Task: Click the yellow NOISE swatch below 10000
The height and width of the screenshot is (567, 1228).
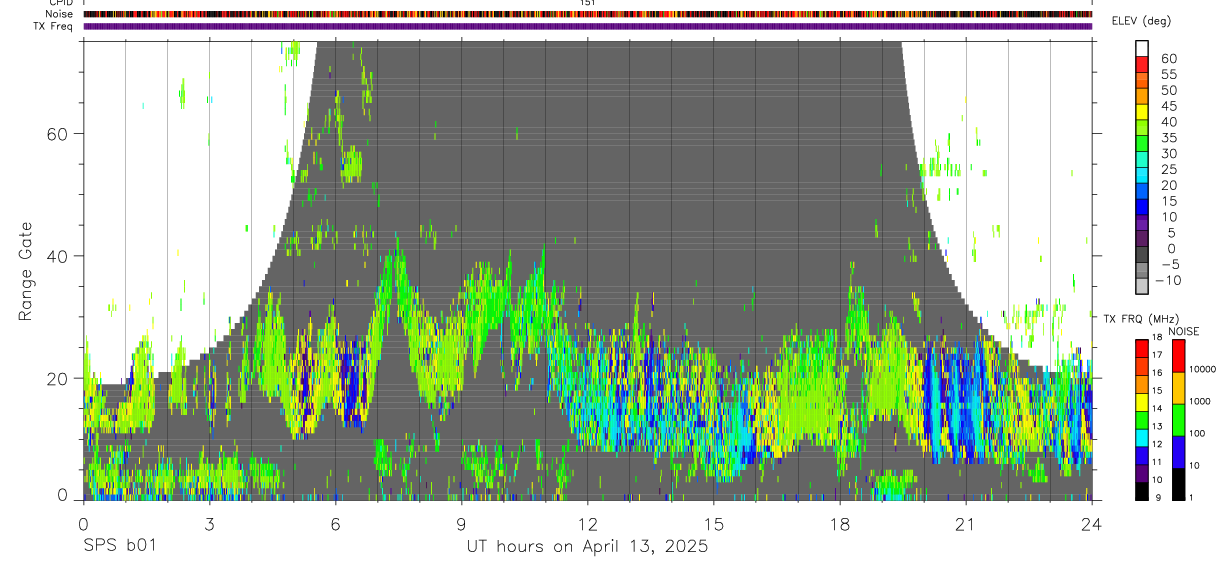Action: [x=1178, y=388]
